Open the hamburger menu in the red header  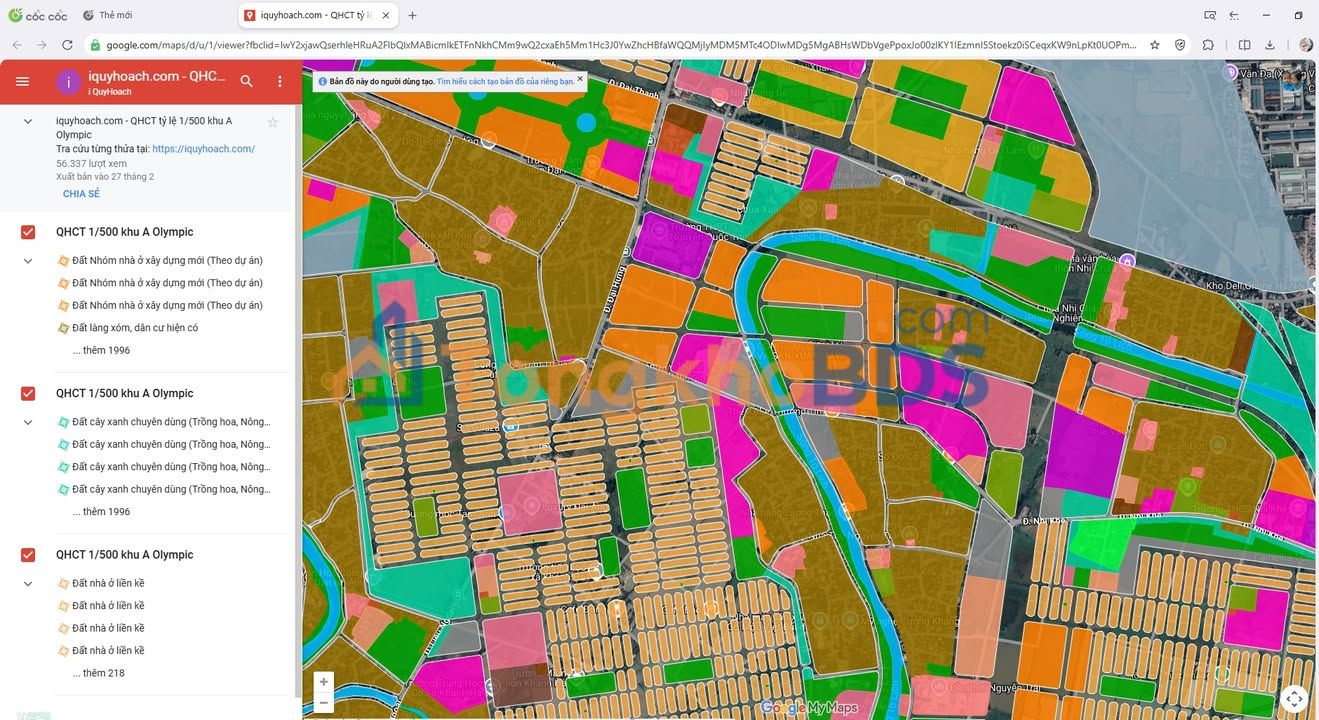click(x=22, y=82)
